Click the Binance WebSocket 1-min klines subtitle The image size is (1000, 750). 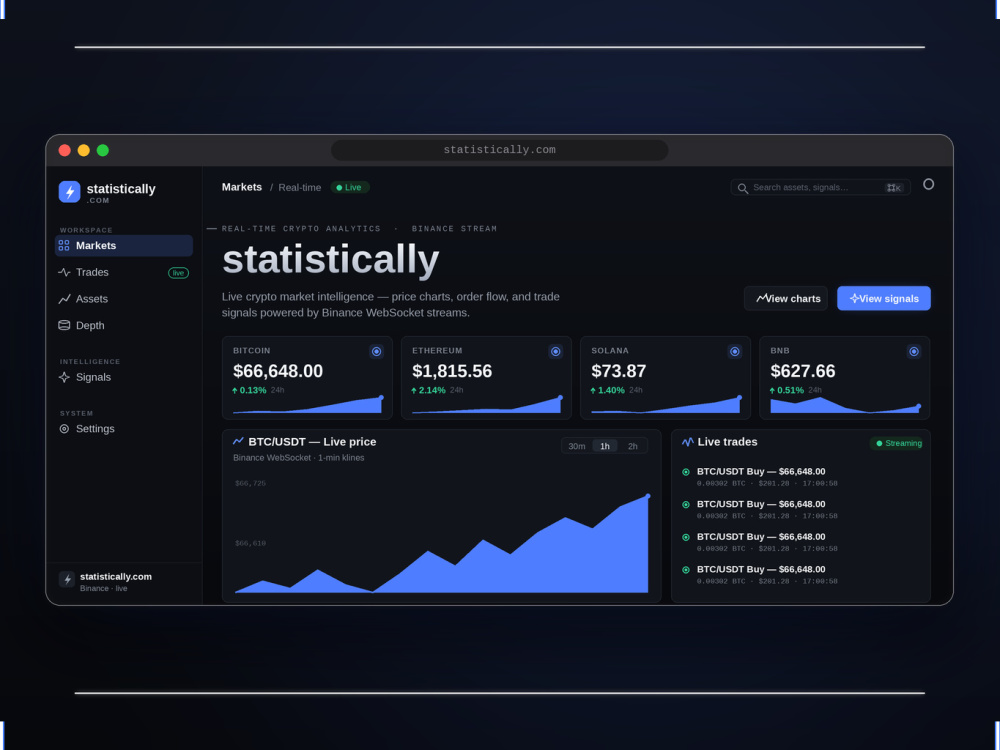click(x=298, y=458)
